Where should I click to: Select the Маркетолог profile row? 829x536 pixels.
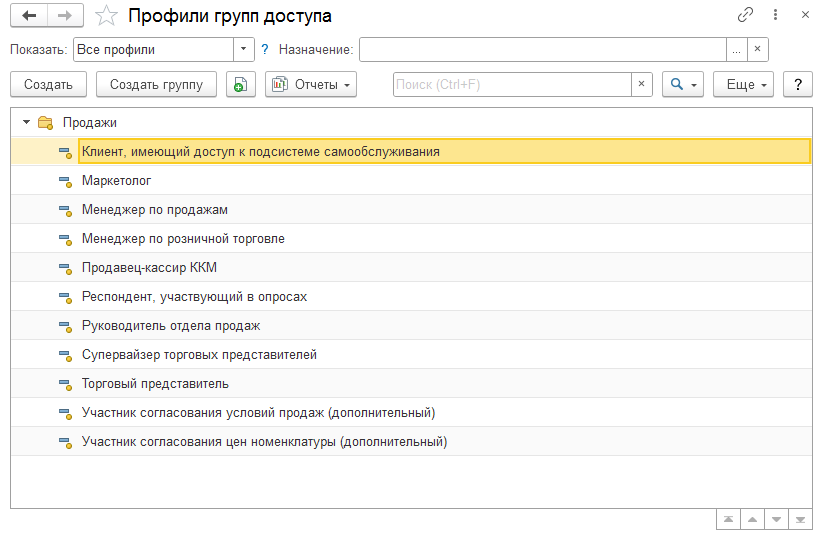click(116, 181)
